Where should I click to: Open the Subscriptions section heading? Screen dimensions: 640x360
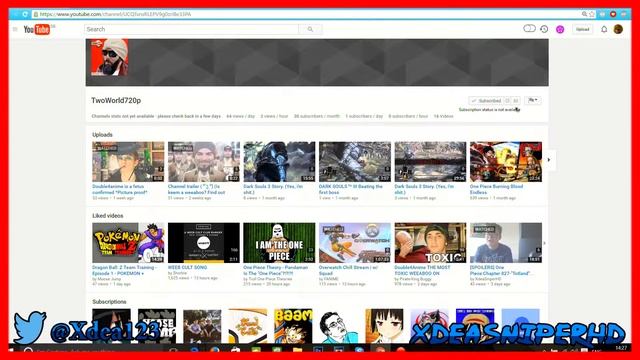[109, 302]
